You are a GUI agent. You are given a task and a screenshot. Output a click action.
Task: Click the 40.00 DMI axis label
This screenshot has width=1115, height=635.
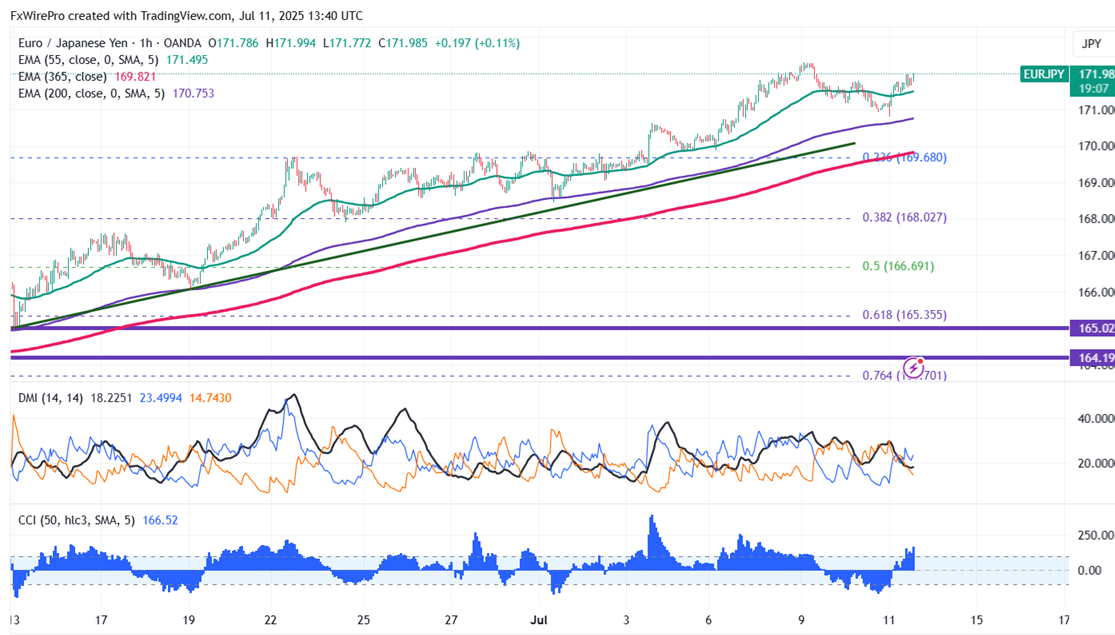coord(1096,419)
